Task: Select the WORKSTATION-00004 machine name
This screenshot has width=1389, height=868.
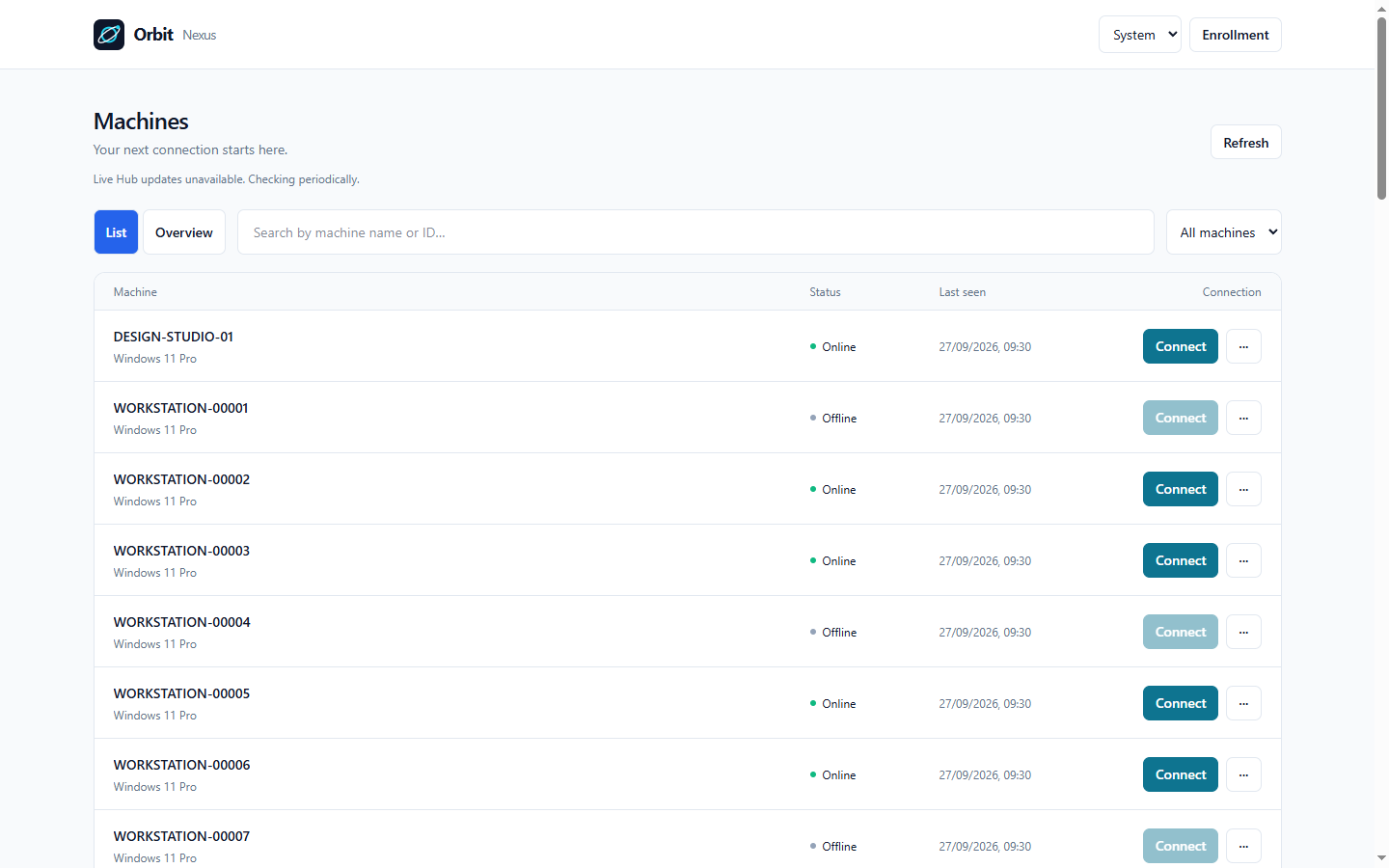Action: (181, 622)
